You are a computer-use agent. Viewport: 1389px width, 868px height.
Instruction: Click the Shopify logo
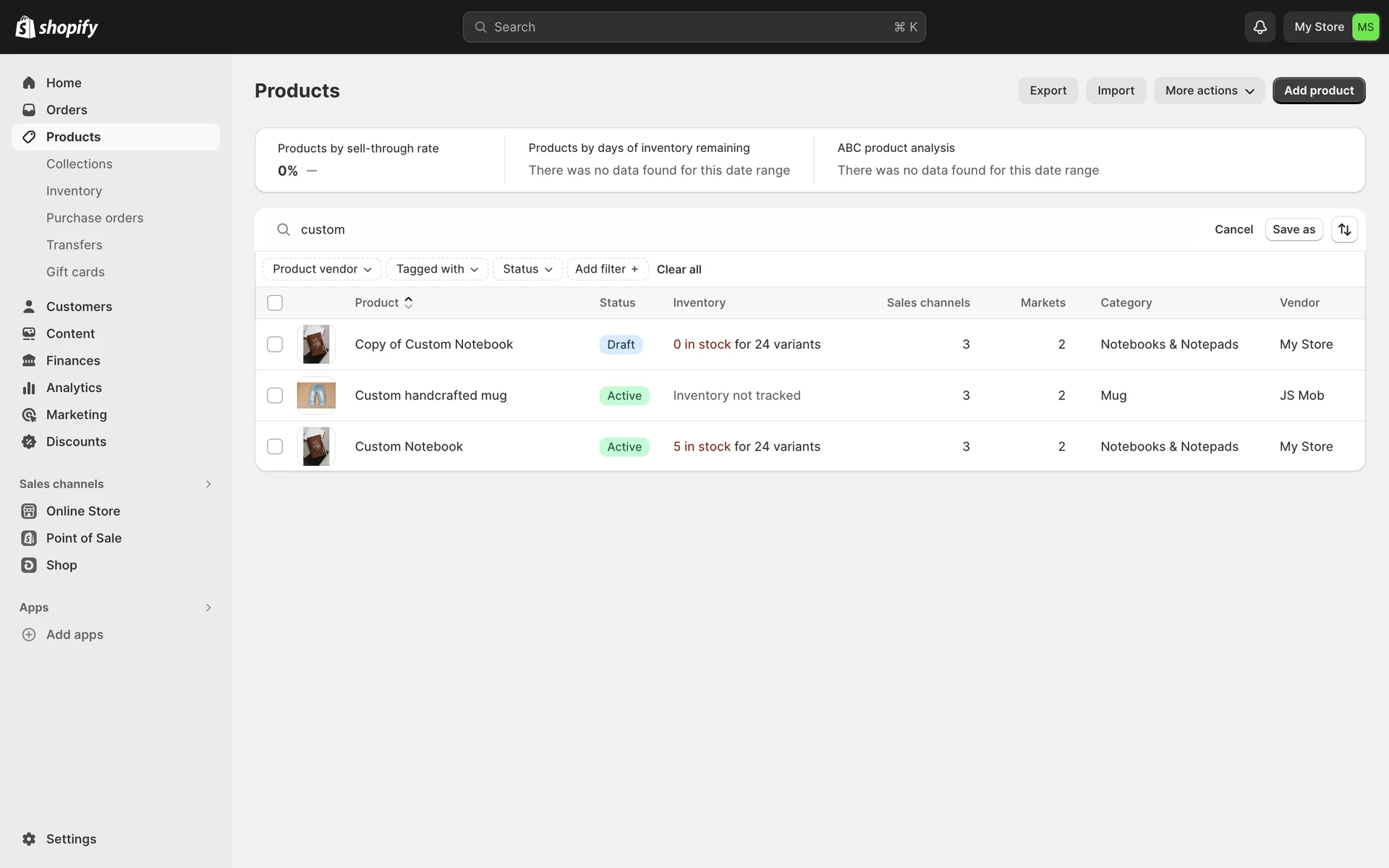click(x=56, y=27)
